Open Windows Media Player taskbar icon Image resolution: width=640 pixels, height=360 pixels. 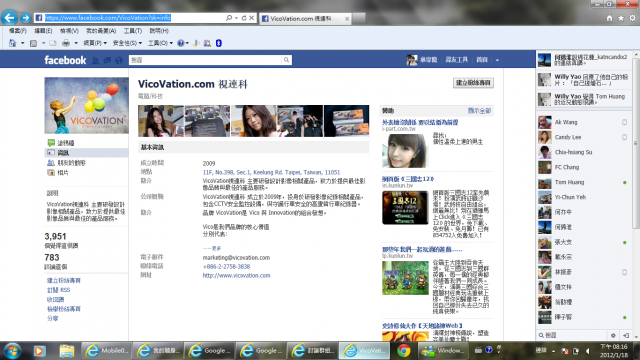pyautogui.click(x=40, y=351)
